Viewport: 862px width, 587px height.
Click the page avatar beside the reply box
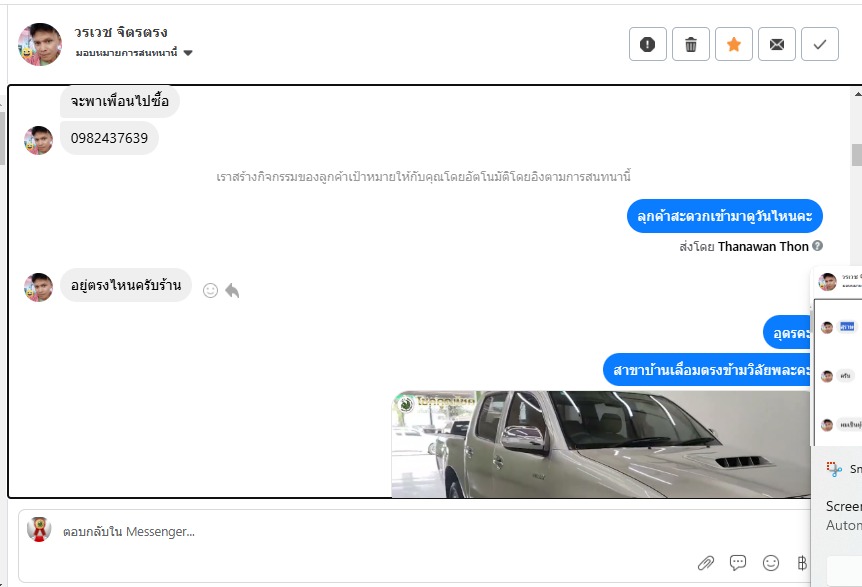39,529
